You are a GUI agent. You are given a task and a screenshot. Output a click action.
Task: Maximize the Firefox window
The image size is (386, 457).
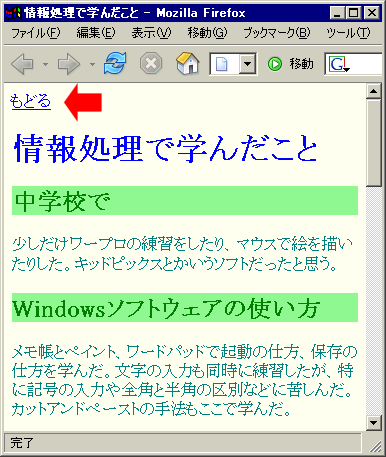pos(353,13)
